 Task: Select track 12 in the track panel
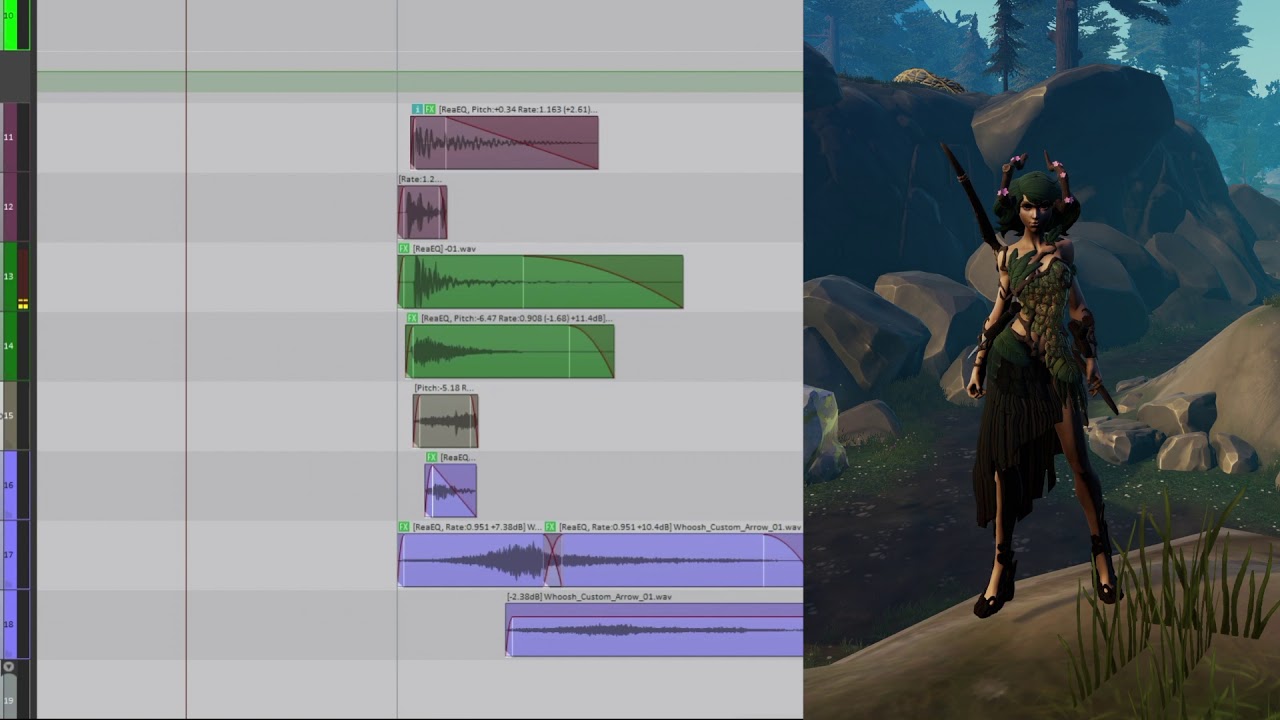(x=9, y=207)
